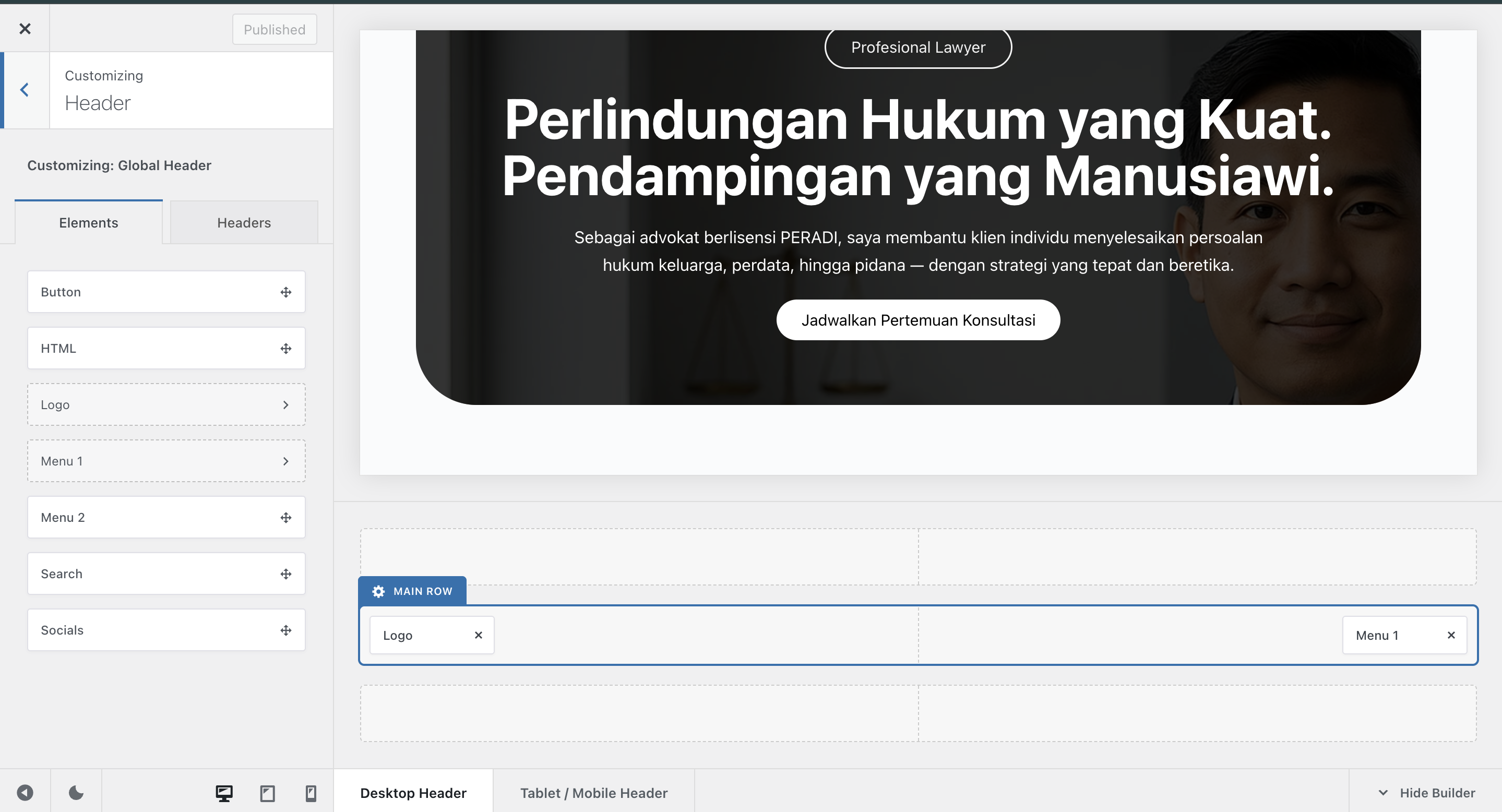Image resolution: width=1502 pixels, height=812 pixels.
Task: Grab the drag handle on the Socials element
Action: coord(285,630)
